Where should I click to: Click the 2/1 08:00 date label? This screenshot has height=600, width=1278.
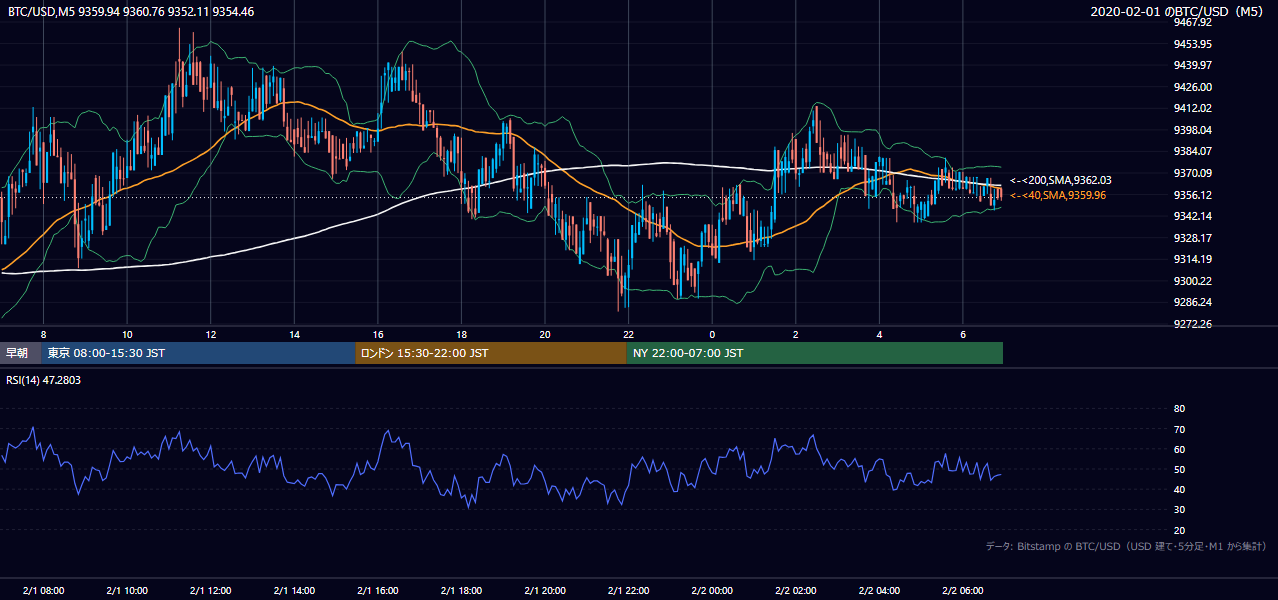tap(43, 590)
